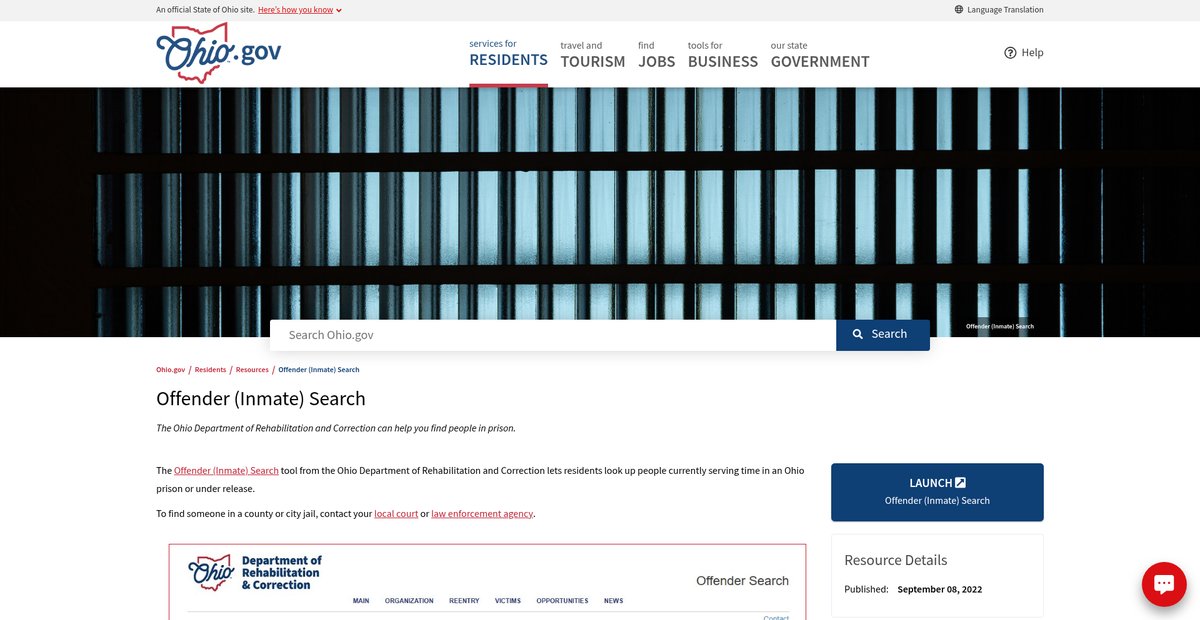Screen dimensions: 1200x620
Task: Open the tools for Business menu
Action: [x=722, y=54]
